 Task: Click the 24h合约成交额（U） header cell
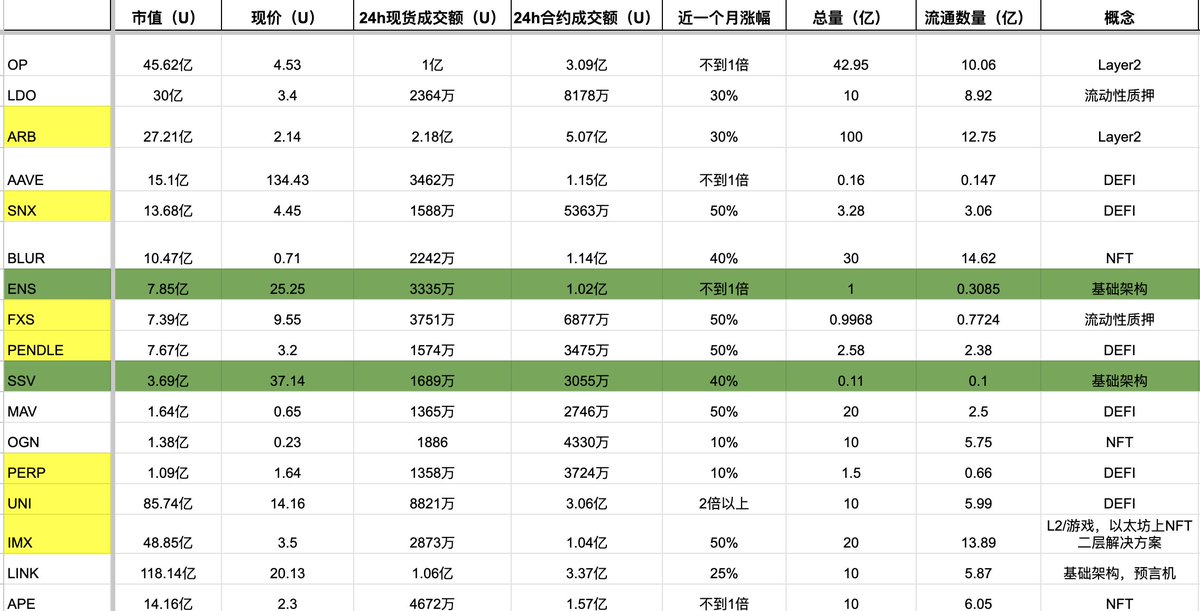coord(586,17)
